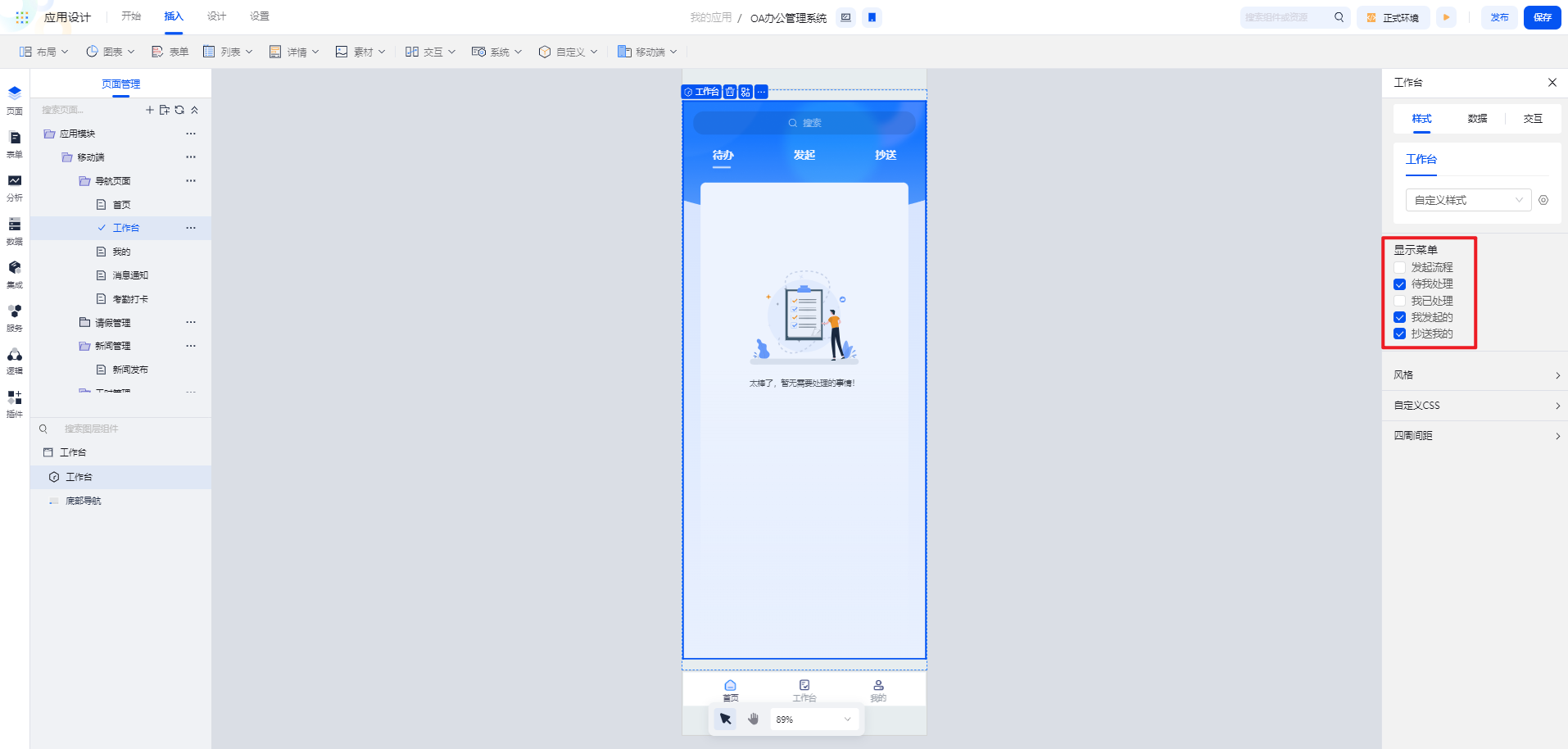
Task: Uncheck the 抄送我的 checkbox
Action: pyautogui.click(x=1400, y=334)
